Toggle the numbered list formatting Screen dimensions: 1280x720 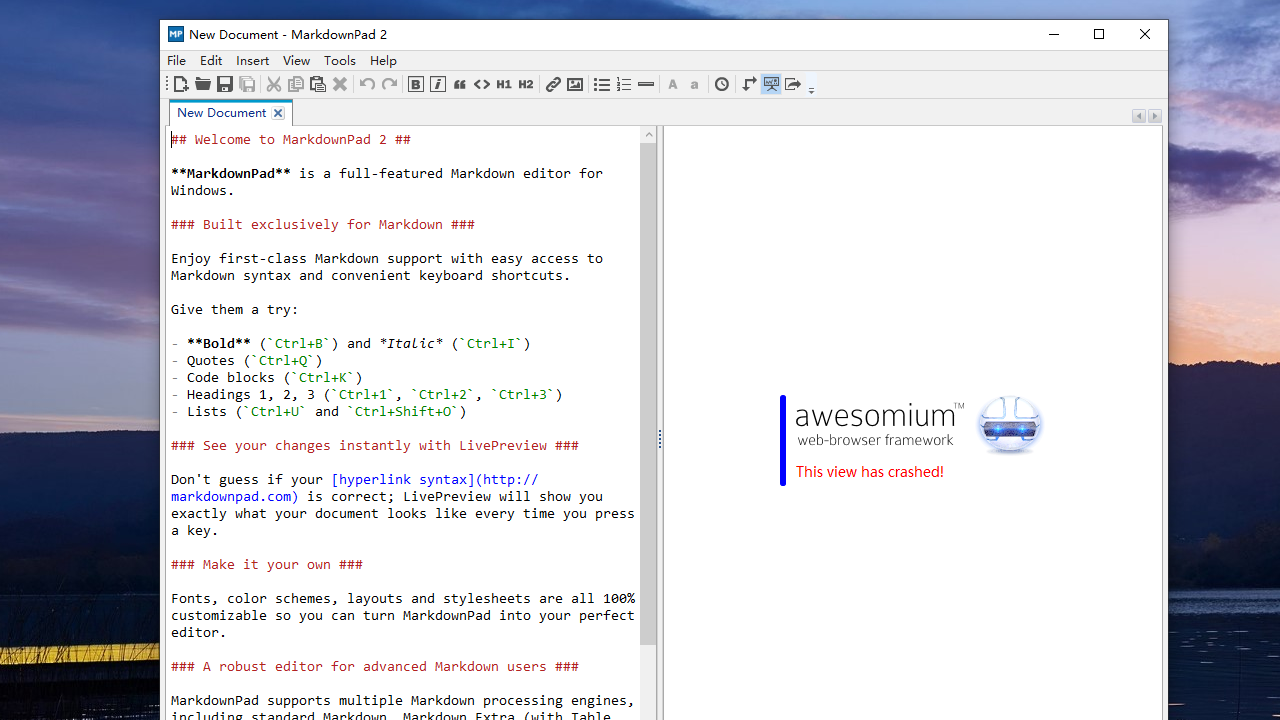(x=623, y=84)
